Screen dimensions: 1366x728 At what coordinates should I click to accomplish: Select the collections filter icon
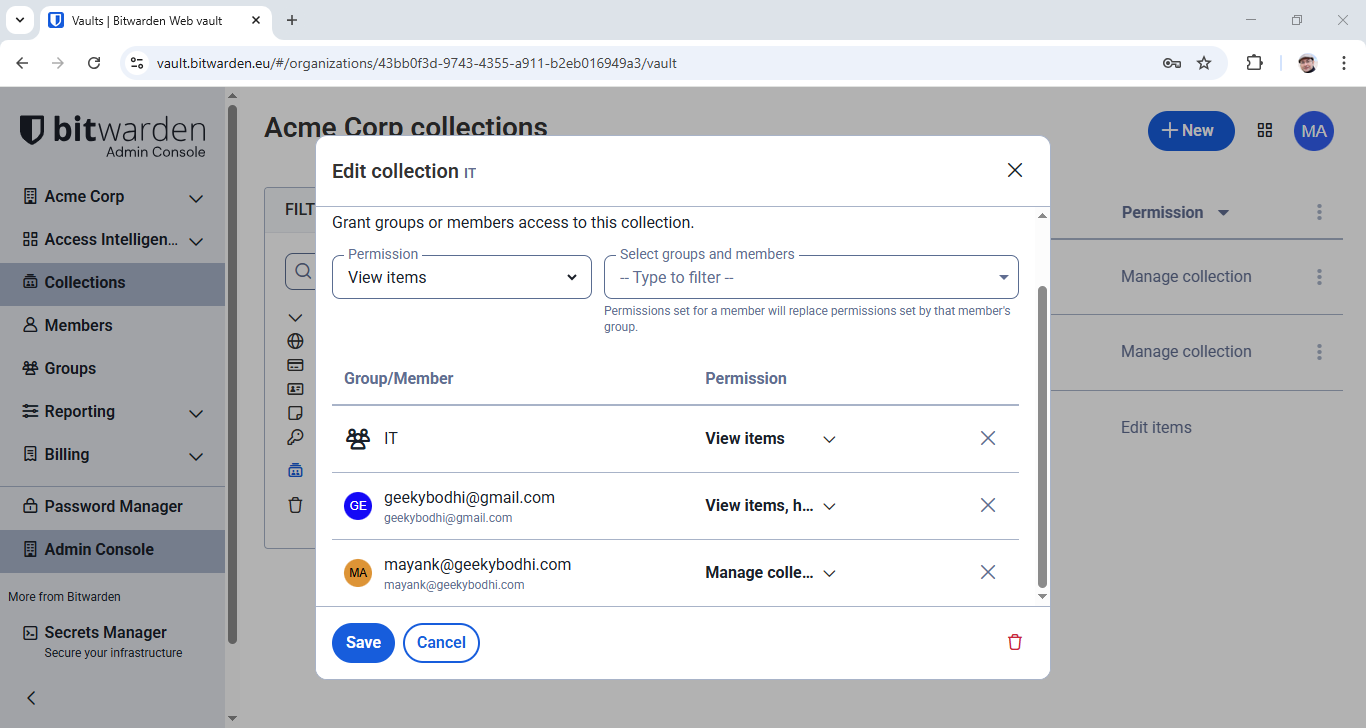[295, 470]
